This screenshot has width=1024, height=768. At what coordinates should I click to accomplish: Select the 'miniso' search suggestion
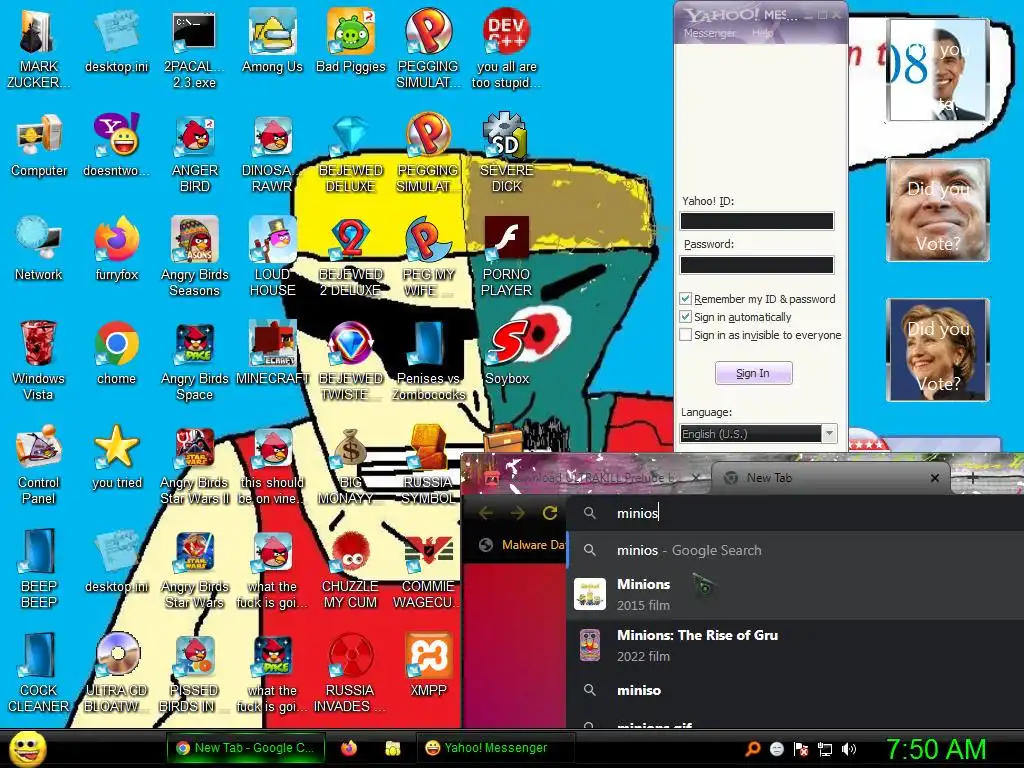click(x=795, y=690)
